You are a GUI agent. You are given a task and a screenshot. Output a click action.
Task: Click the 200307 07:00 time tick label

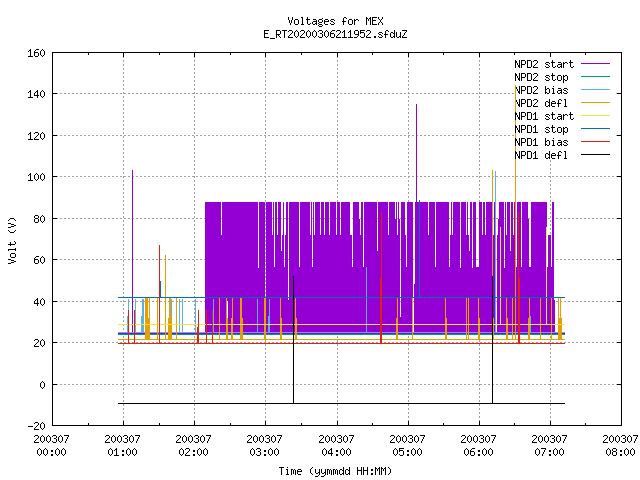(549, 446)
